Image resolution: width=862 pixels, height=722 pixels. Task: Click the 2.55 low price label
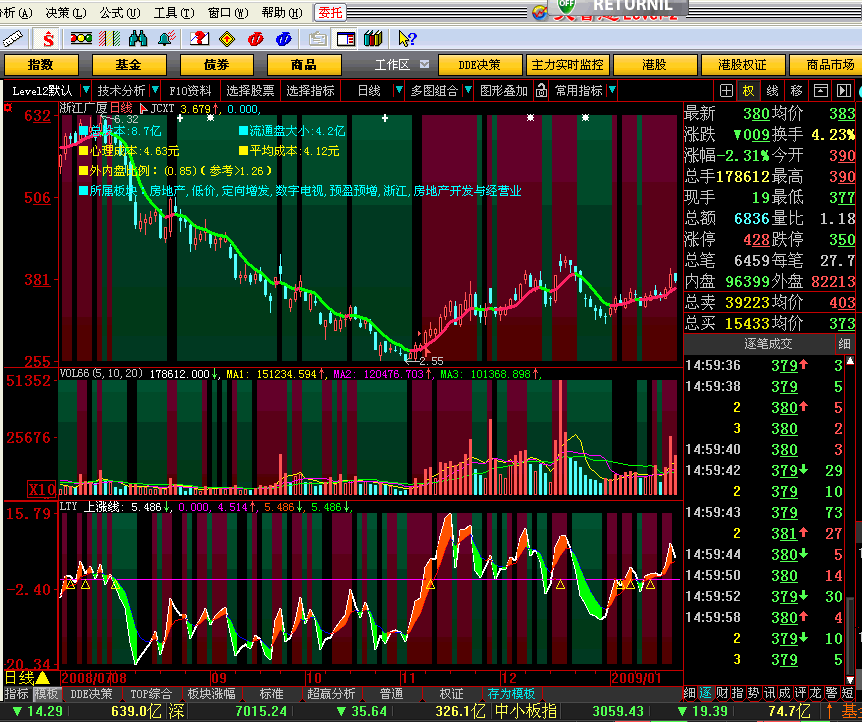point(431,361)
